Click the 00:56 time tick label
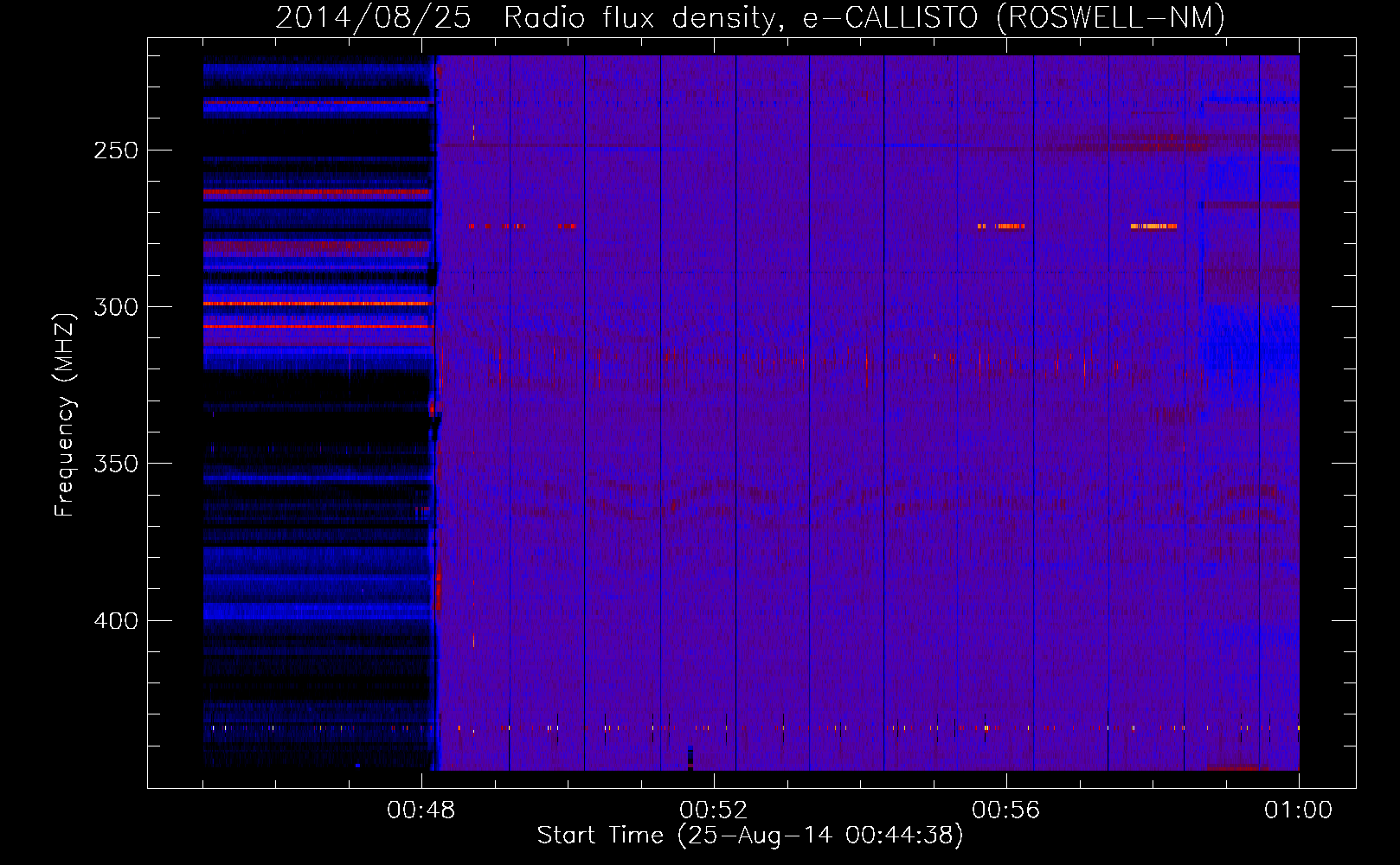The width and height of the screenshot is (1400, 865). (x=1006, y=810)
